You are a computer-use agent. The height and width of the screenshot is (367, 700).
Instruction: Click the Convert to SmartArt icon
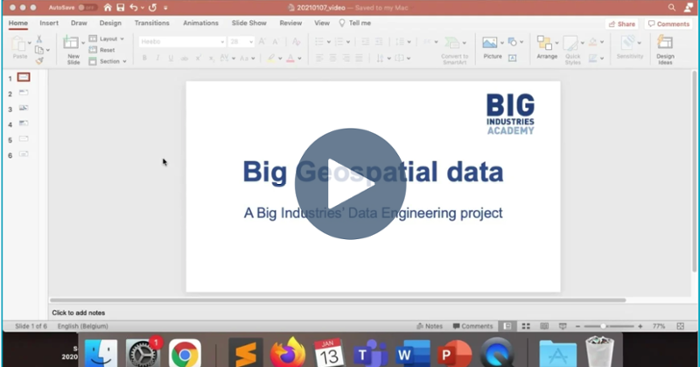point(452,43)
